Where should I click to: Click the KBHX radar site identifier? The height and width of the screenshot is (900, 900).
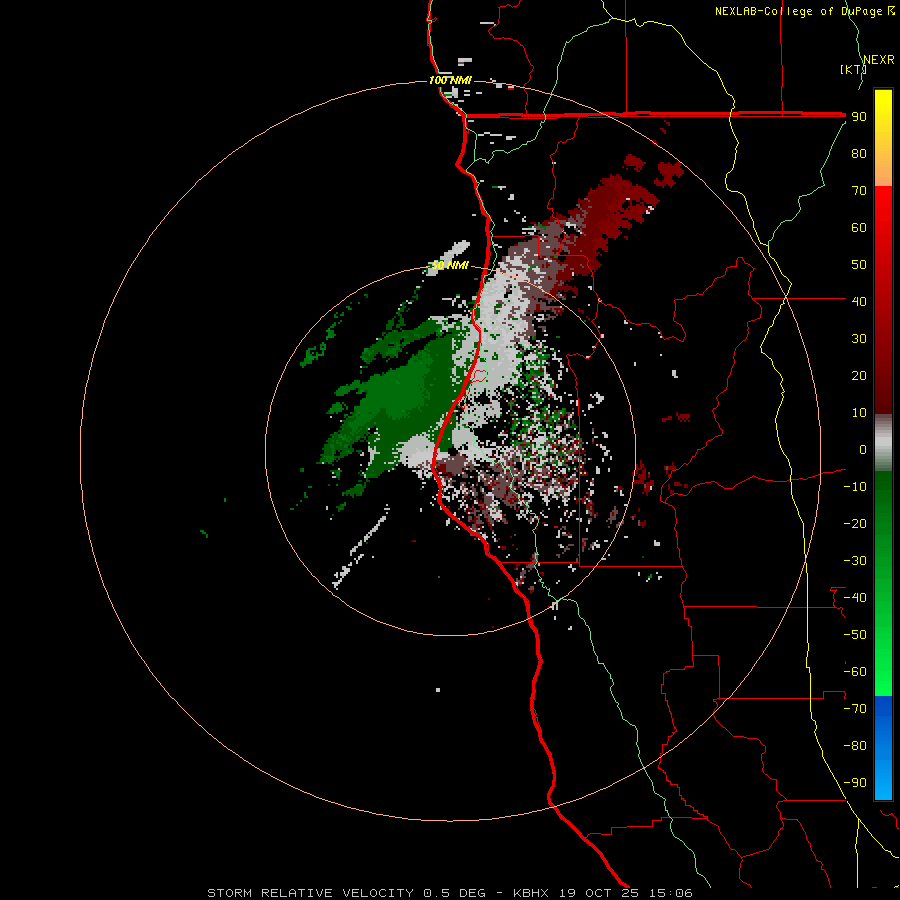530,893
